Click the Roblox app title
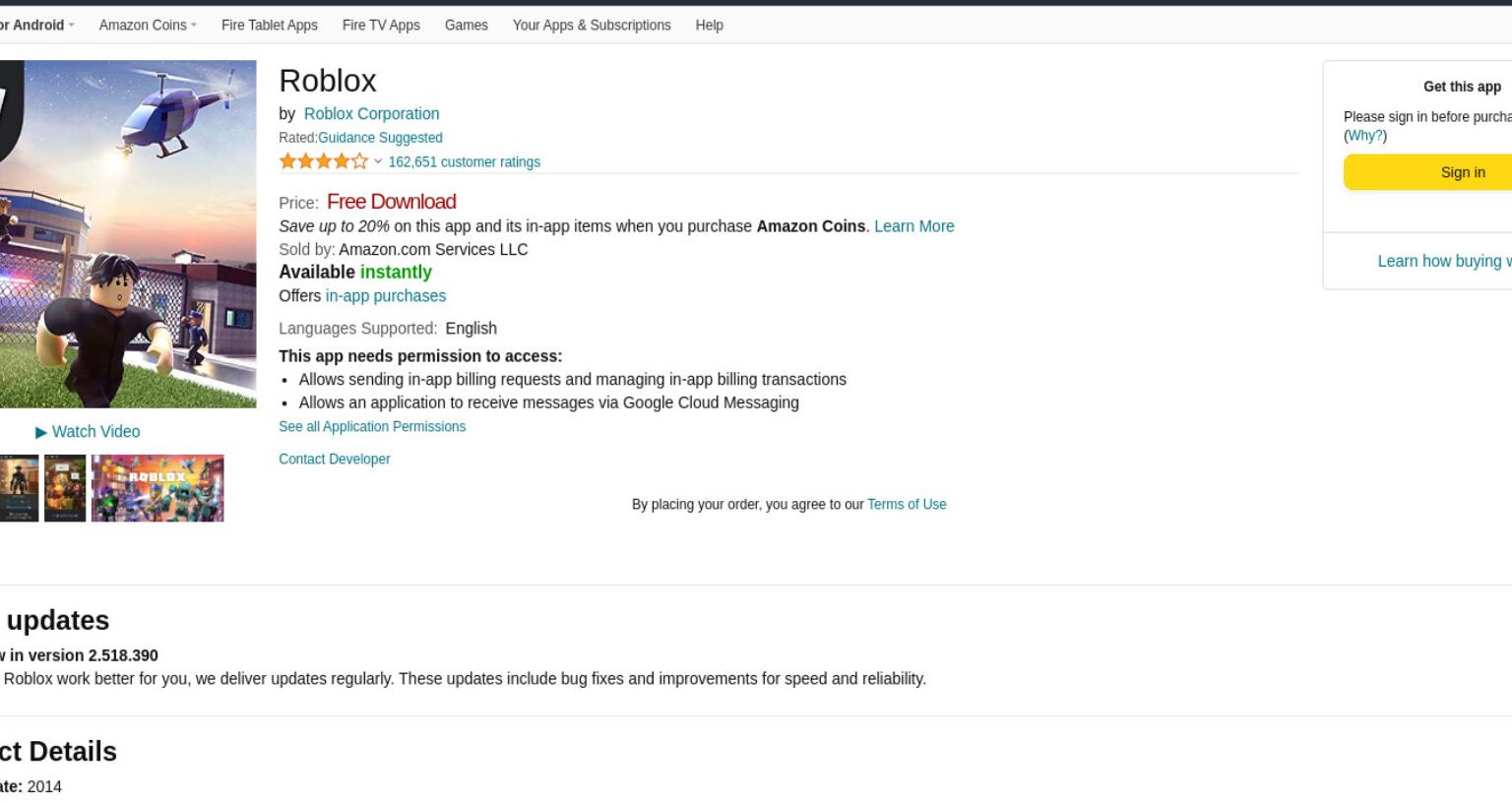Screen dimensions: 1512x803 (328, 81)
